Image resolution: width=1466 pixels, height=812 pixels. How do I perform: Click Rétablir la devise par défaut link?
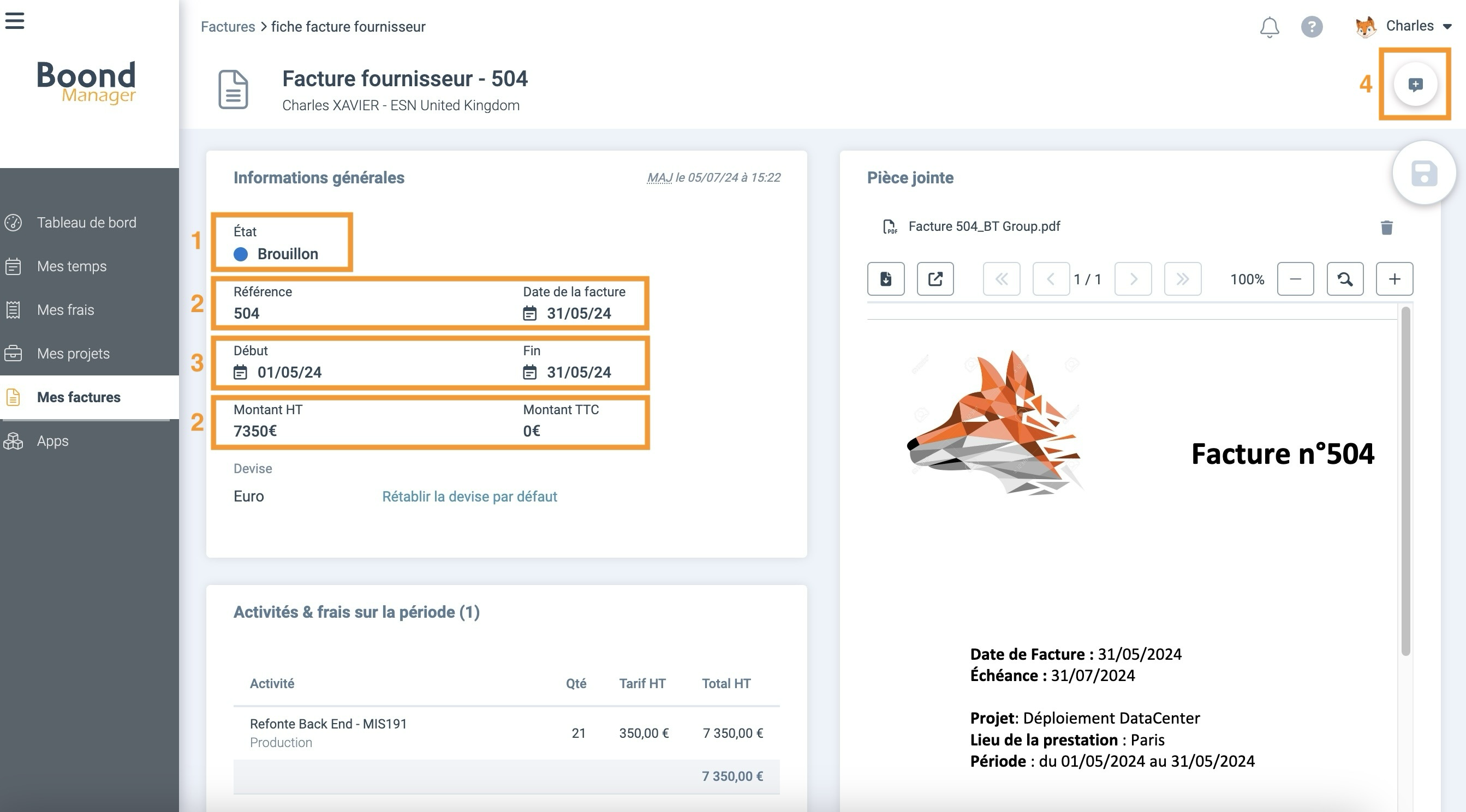pos(469,496)
